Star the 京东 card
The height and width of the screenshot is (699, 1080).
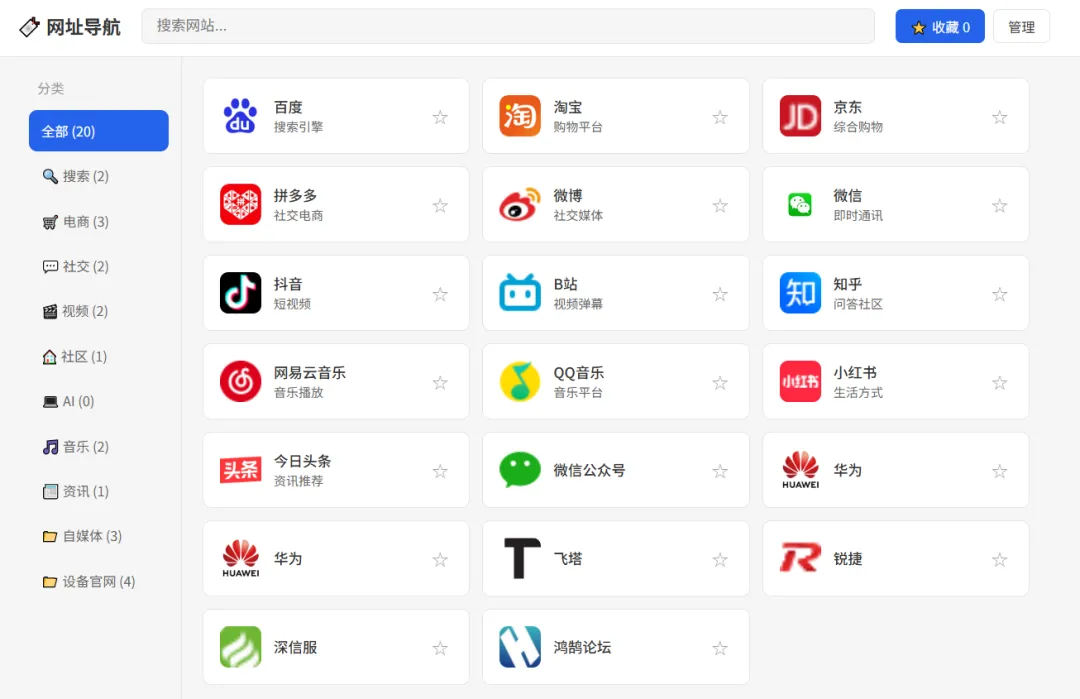(999, 117)
